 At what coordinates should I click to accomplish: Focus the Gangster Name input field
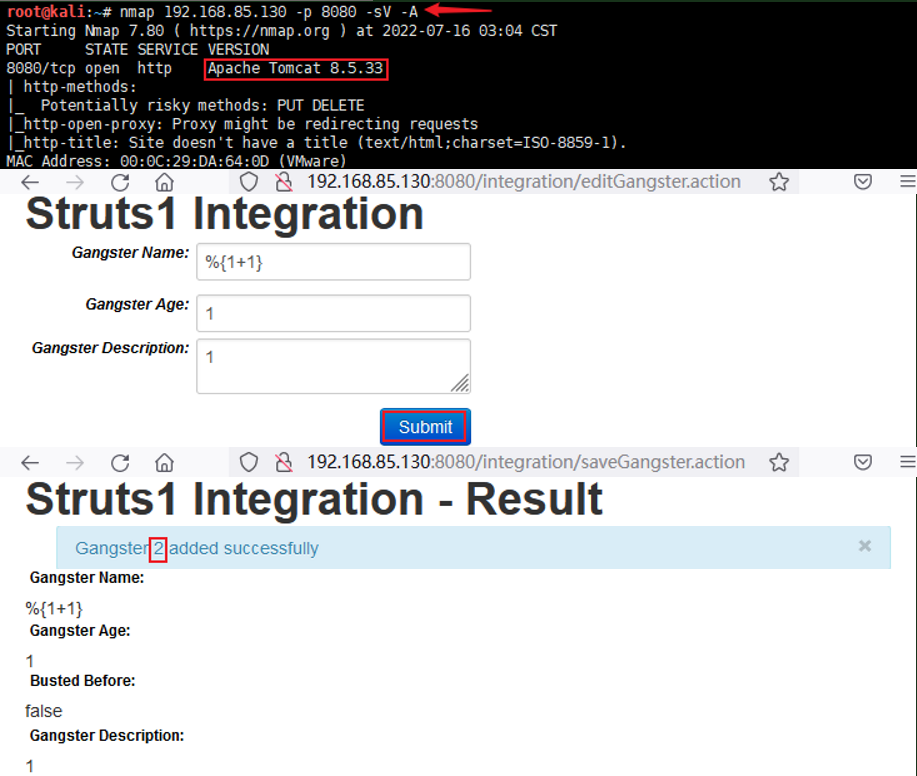(333, 261)
